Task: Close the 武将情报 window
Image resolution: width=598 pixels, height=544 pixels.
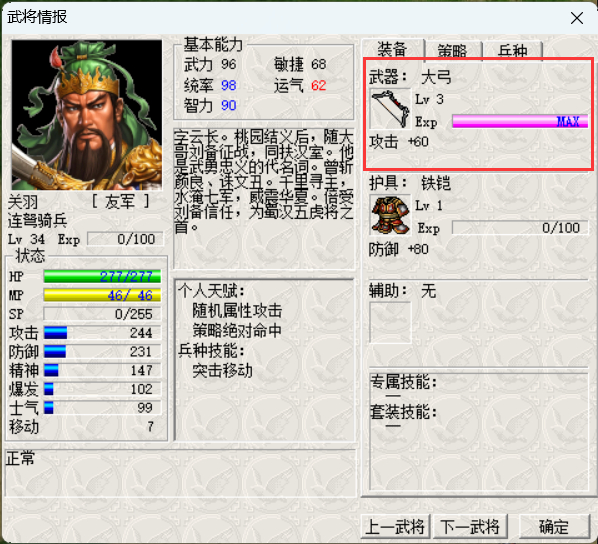Action: (577, 18)
